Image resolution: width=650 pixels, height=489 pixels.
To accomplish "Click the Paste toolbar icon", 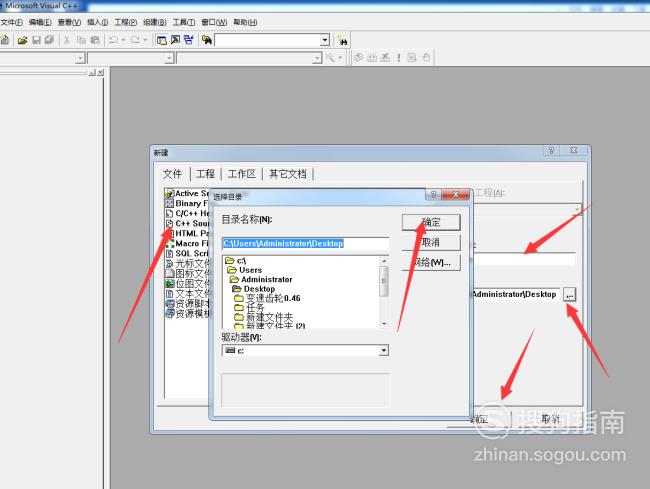I will tap(95, 40).
